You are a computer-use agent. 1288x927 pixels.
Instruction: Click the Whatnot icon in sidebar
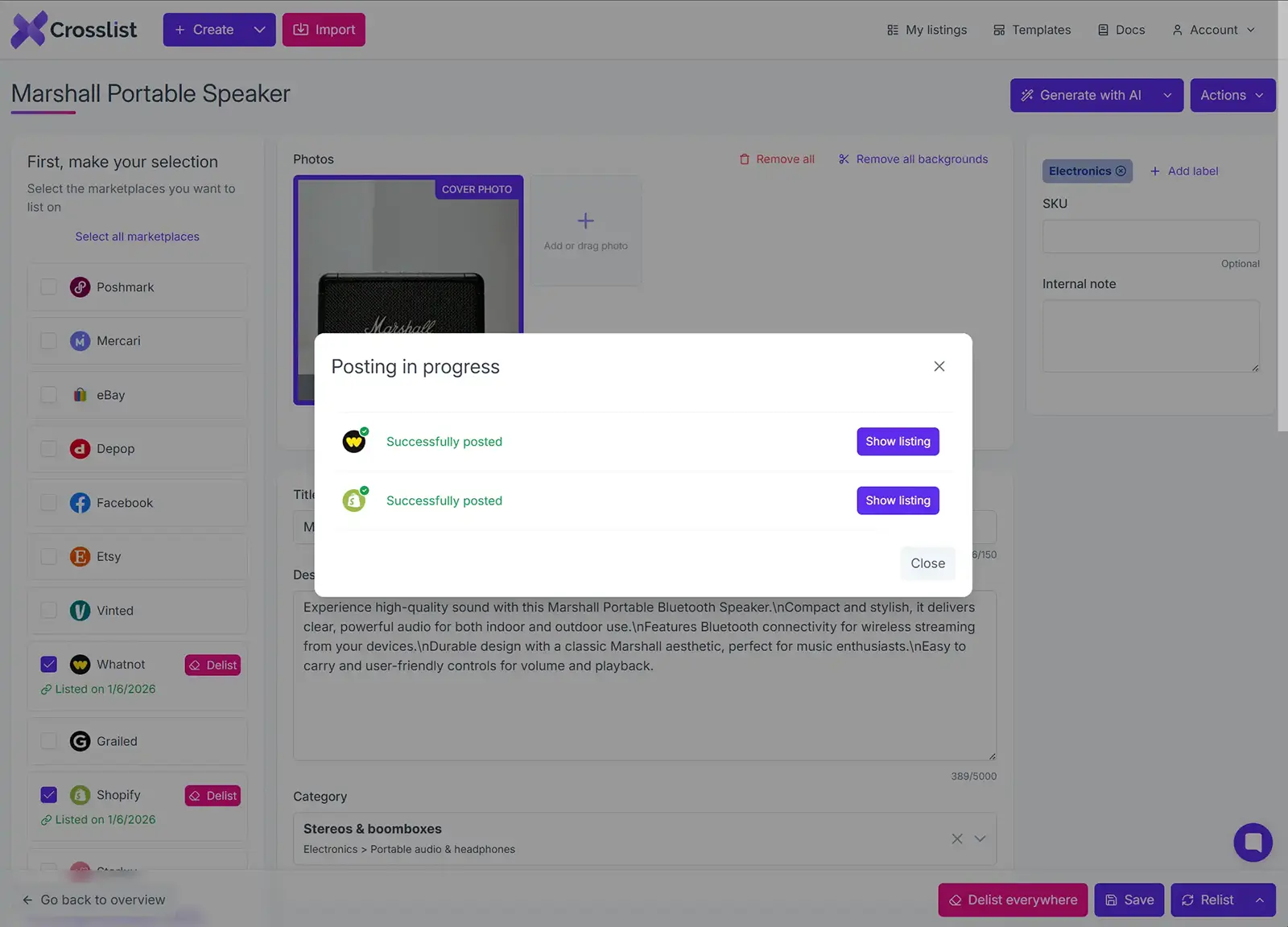tap(80, 665)
